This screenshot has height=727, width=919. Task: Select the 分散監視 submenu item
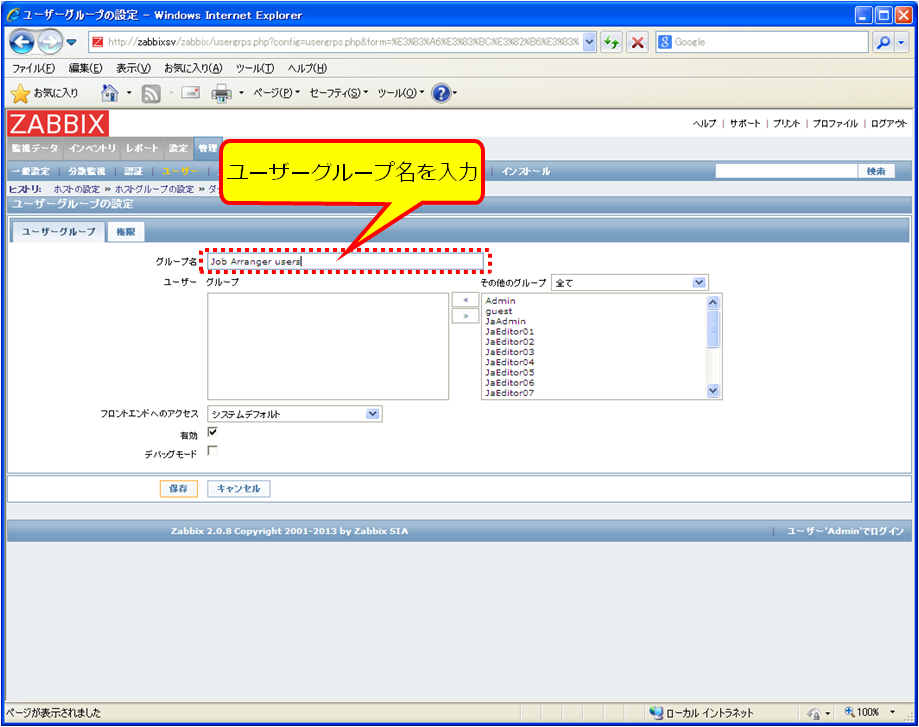87,171
